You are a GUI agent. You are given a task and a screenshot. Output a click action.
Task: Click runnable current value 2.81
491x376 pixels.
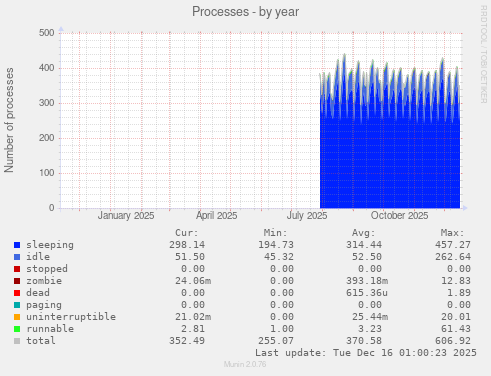tap(193, 329)
